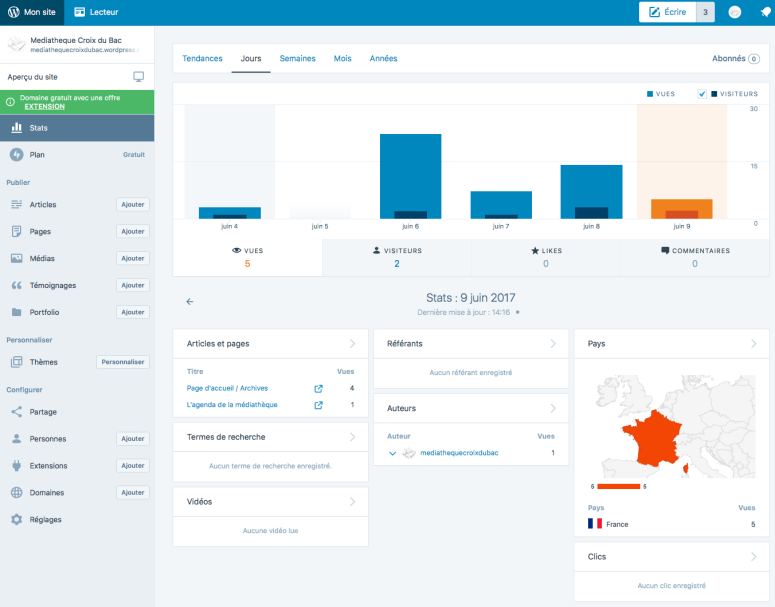Toggle the Visiteurs checkbox in chart legend
The height and width of the screenshot is (607, 775).
pos(703,94)
